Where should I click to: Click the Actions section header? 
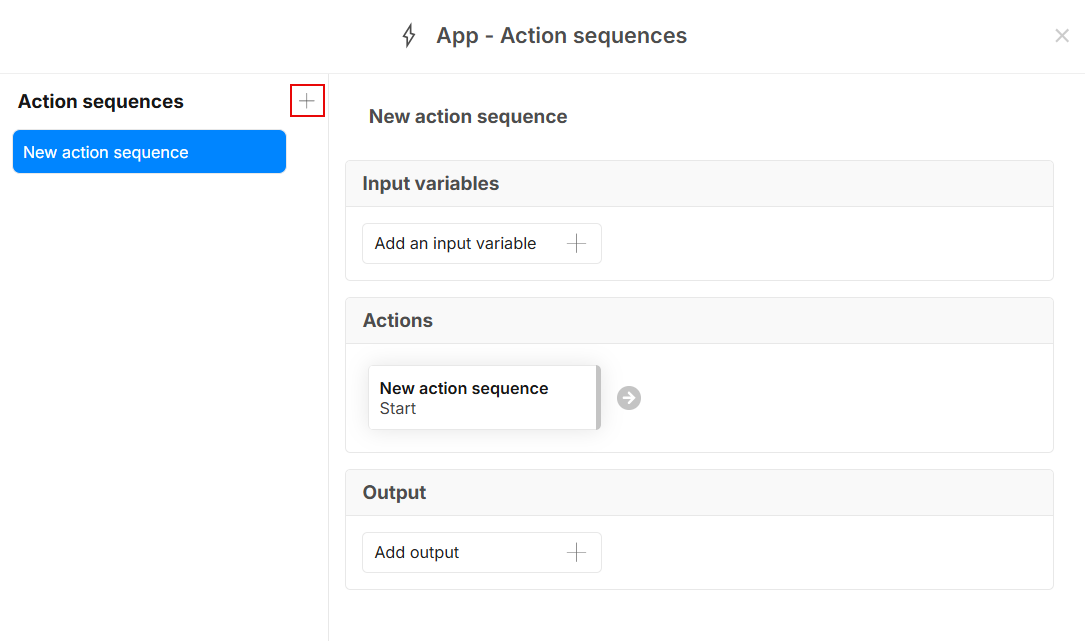coord(398,321)
